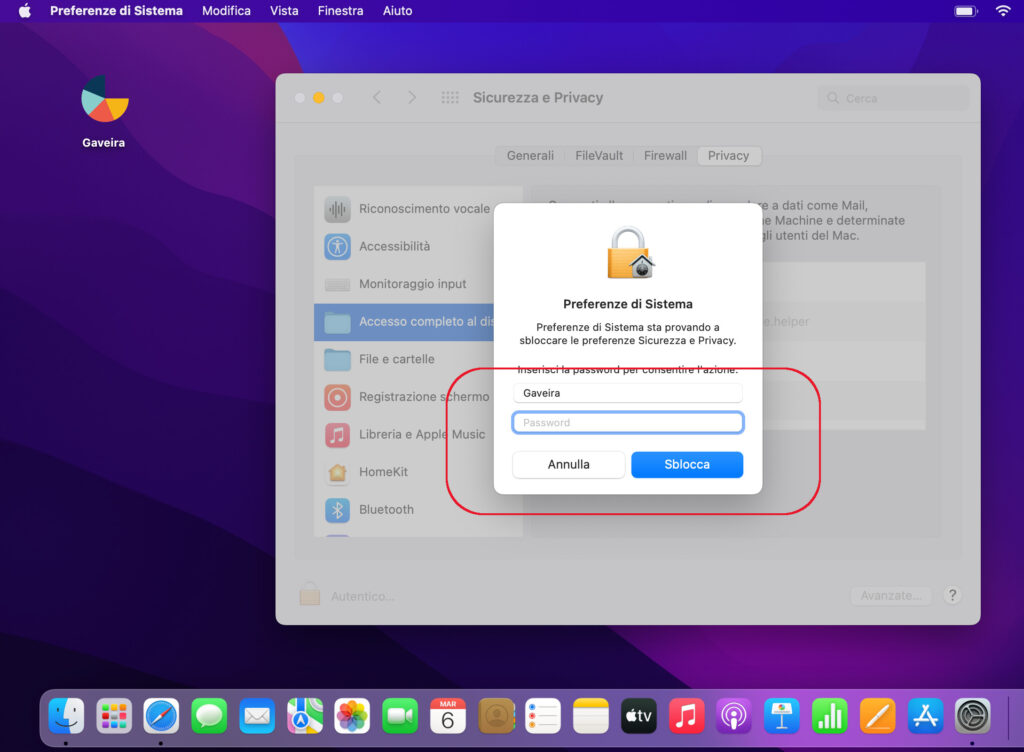The image size is (1024, 752).
Task: Click the Avanzate button
Action: (891, 595)
